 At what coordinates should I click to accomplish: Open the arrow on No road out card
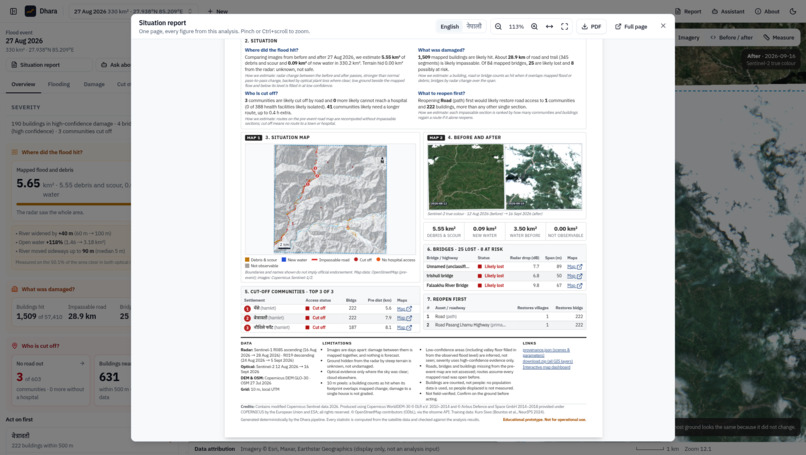tap(82, 363)
